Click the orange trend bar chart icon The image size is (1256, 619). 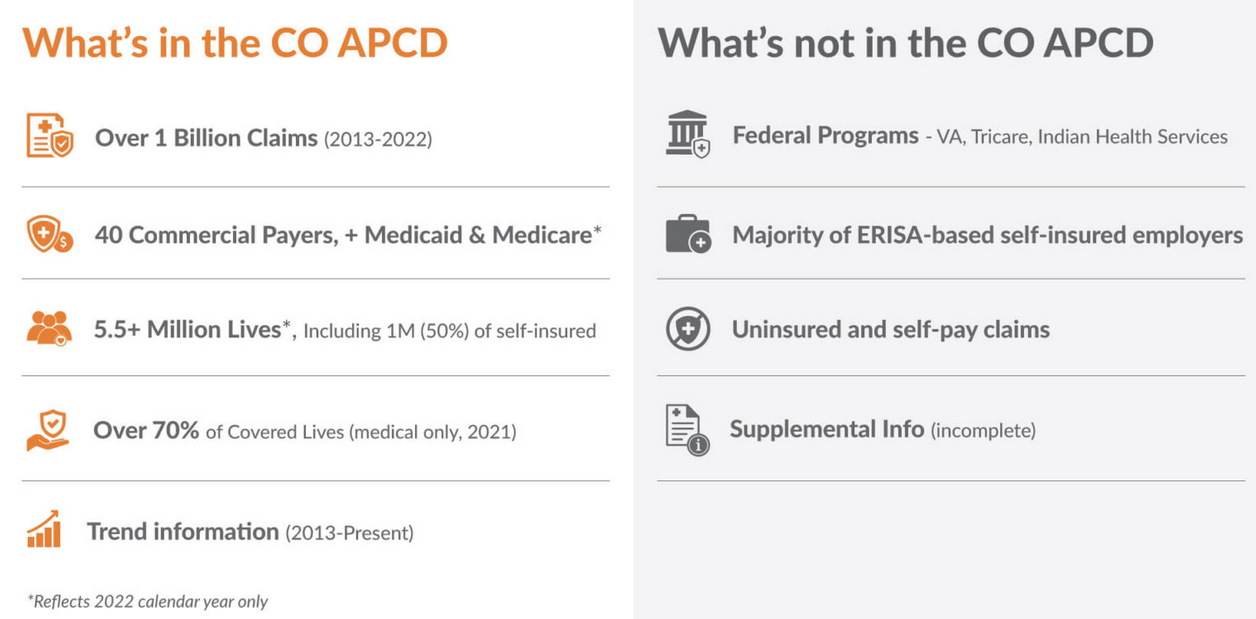click(44, 529)
